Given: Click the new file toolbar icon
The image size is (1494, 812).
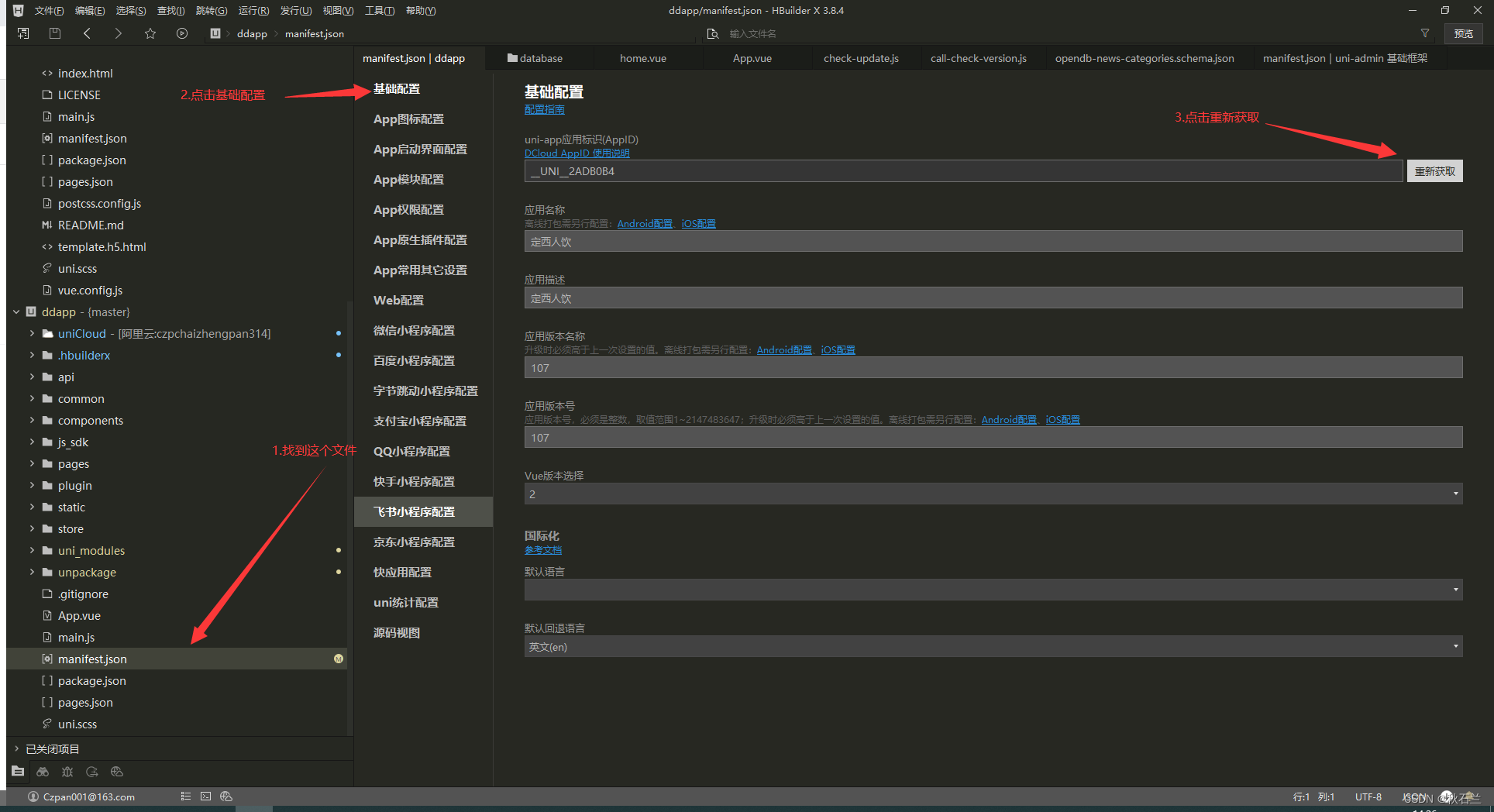Looking at the screenshot, I should [23, 33].
